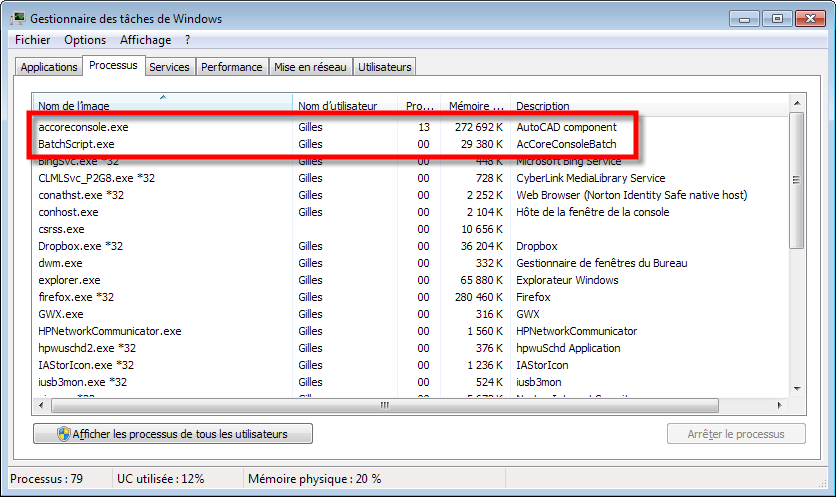The image size is (836, 497).
Task: Switch to the Utilisateurs tab
Action: pyautogui.click(x=384, y=67)
